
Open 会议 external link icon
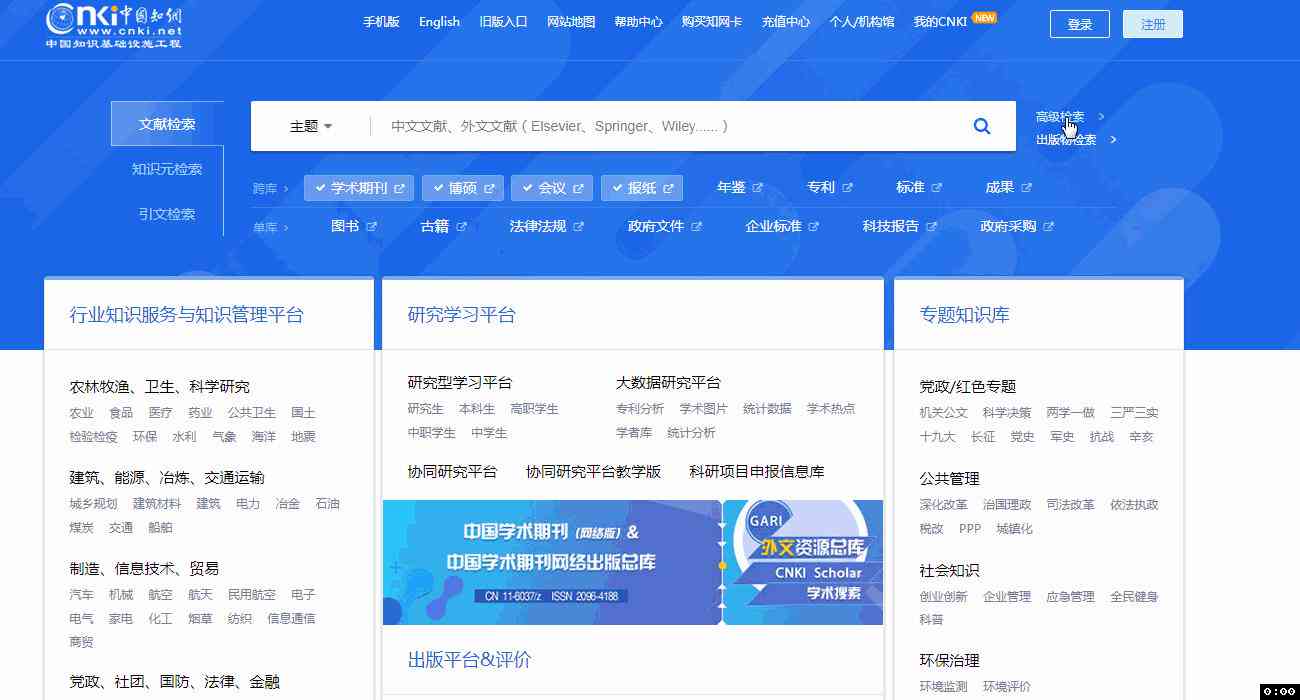[x=578, y=188]
